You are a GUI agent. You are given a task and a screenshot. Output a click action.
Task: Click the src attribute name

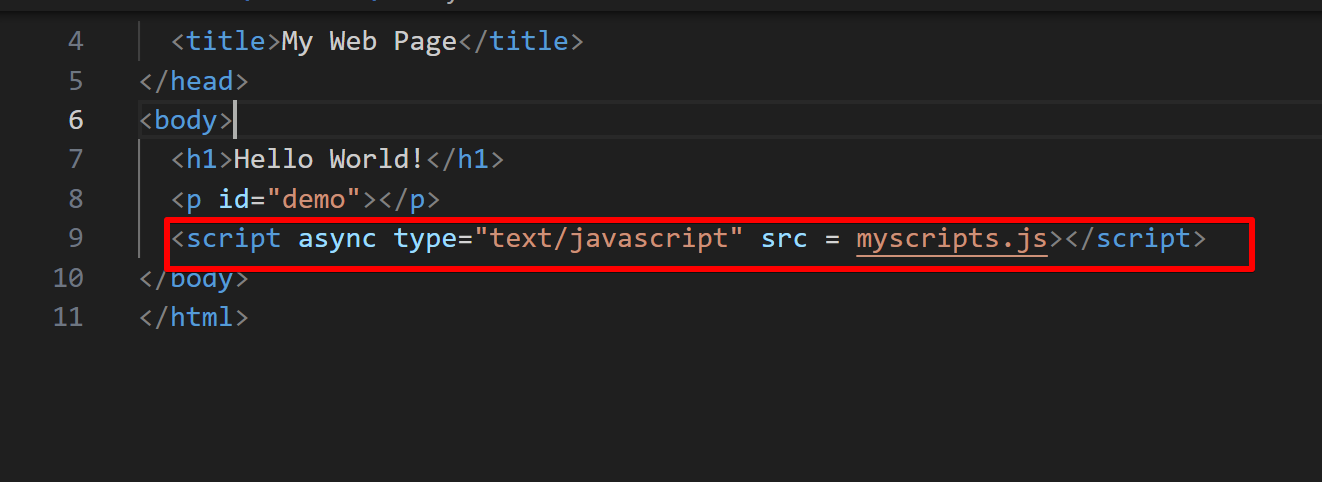(x=784, y=239)
